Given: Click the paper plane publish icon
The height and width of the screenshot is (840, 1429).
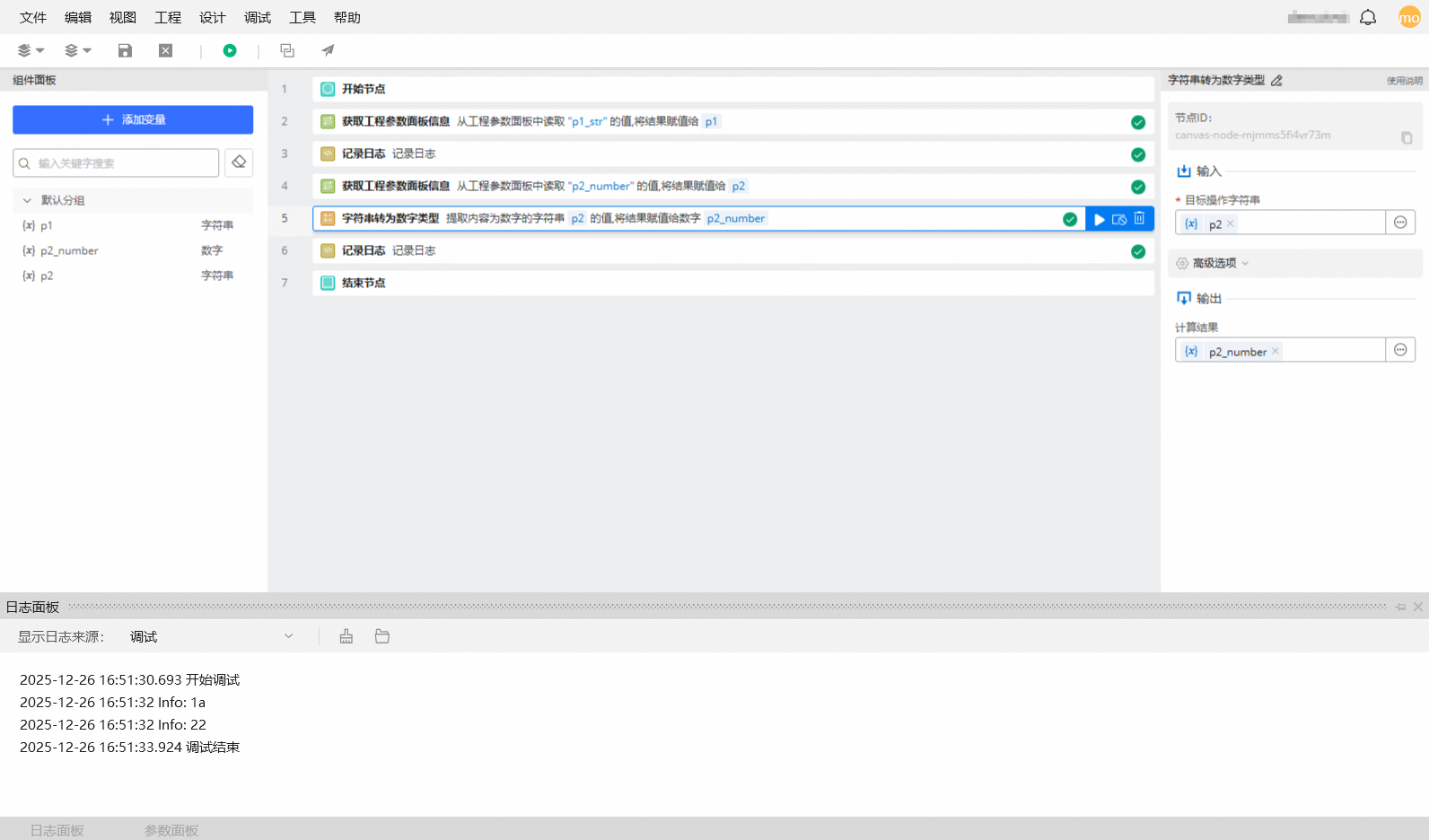Looking at the screenshot, I should (328, 50).
